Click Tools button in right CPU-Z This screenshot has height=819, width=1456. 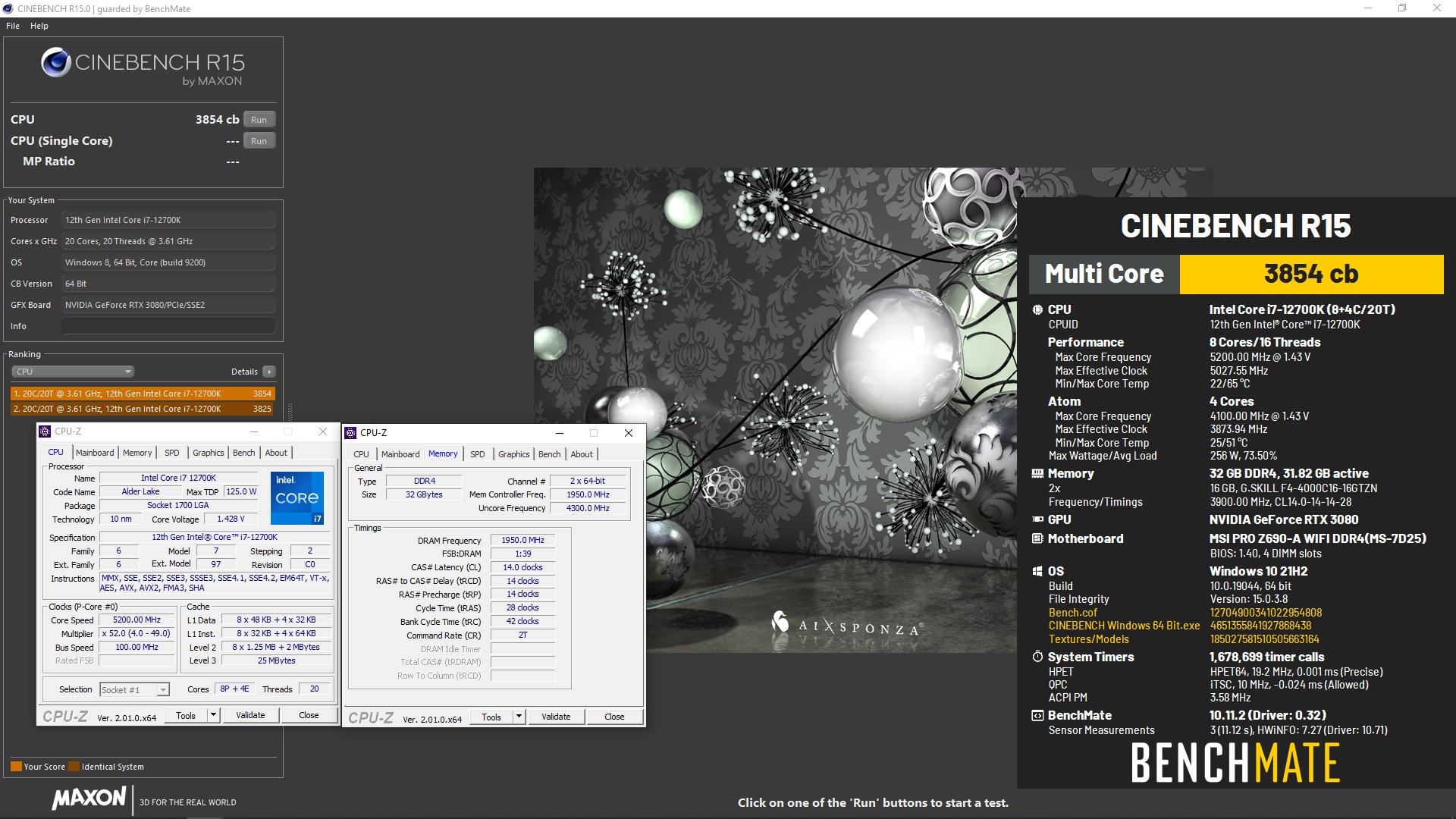pos(491,717)
